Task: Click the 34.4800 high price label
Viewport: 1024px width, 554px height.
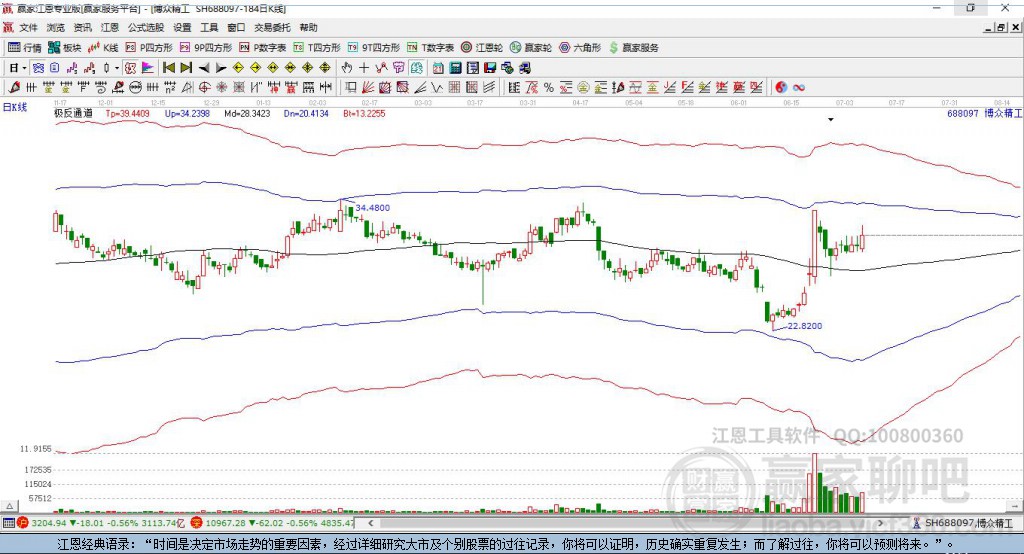Action: coord(372,208)
